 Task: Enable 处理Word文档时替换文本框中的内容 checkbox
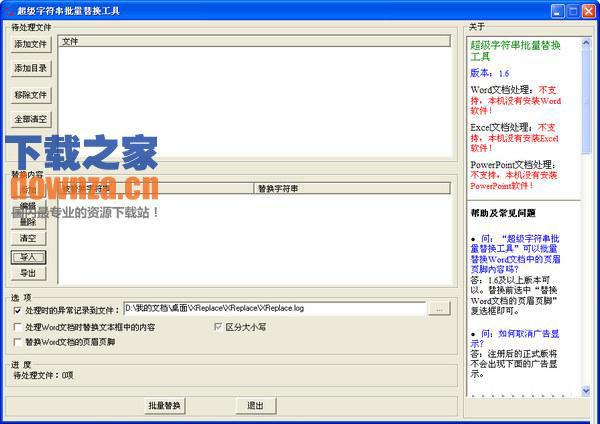tap(17, 327)
